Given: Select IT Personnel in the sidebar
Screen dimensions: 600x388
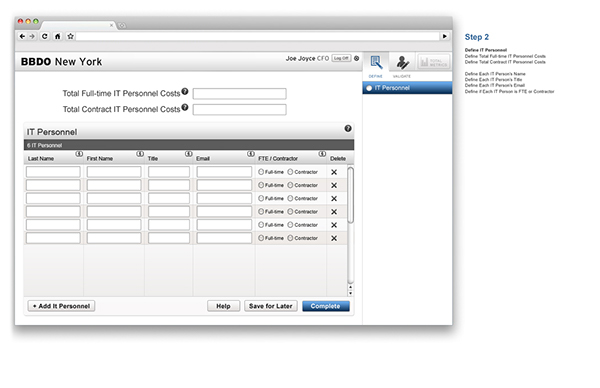Looking at the screenshot, I should tap(407, 88).
